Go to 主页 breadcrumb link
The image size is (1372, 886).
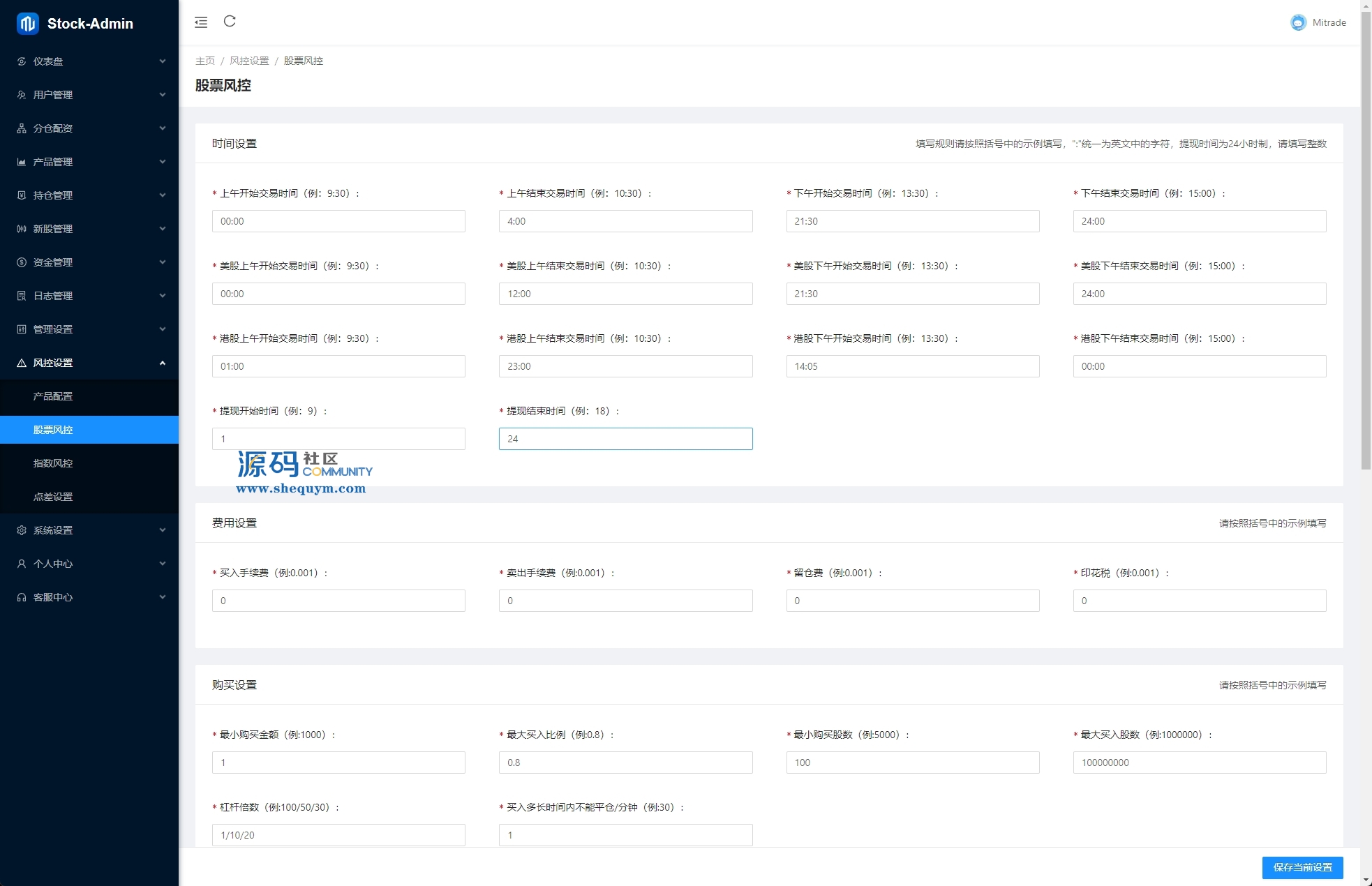pyautogui.click(x=205, y=61)
